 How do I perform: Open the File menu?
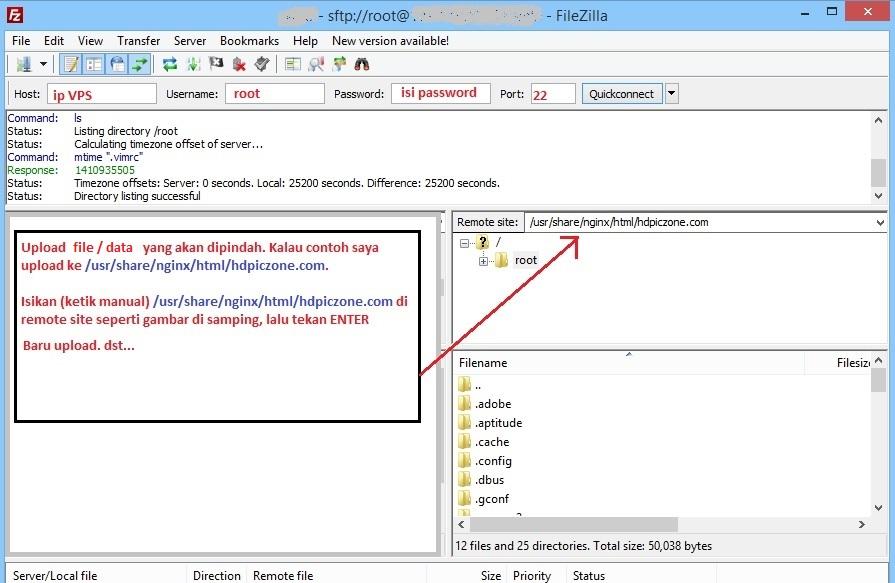(21, 41)
